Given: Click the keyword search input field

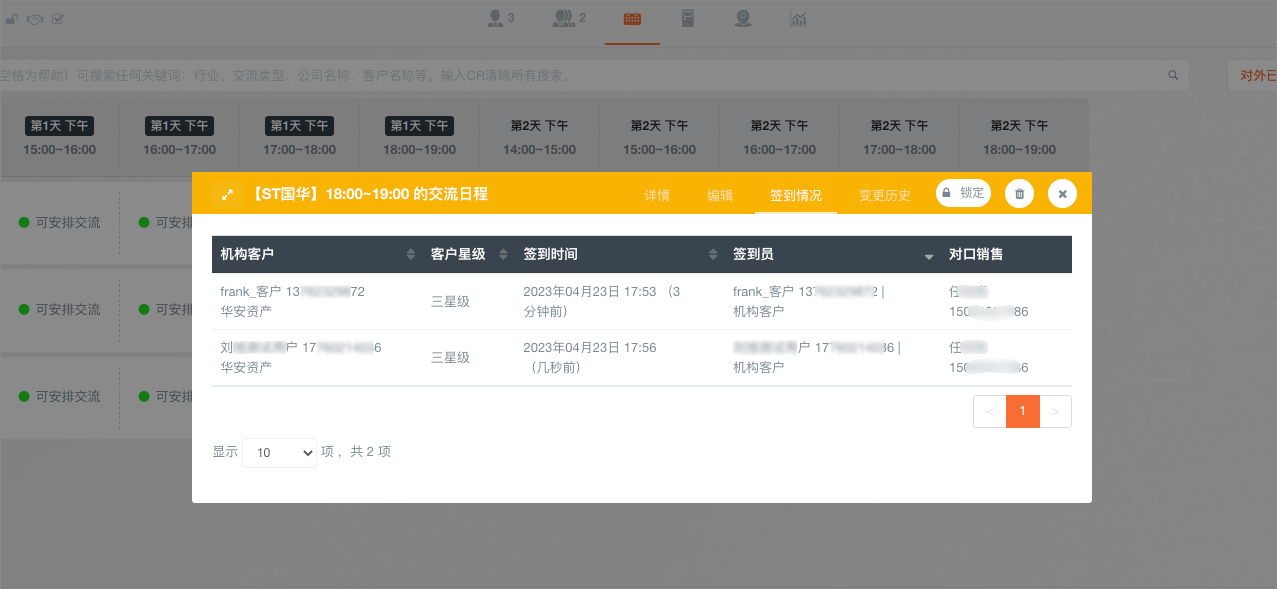Looking at the screenshot, I should click(580, 75).
